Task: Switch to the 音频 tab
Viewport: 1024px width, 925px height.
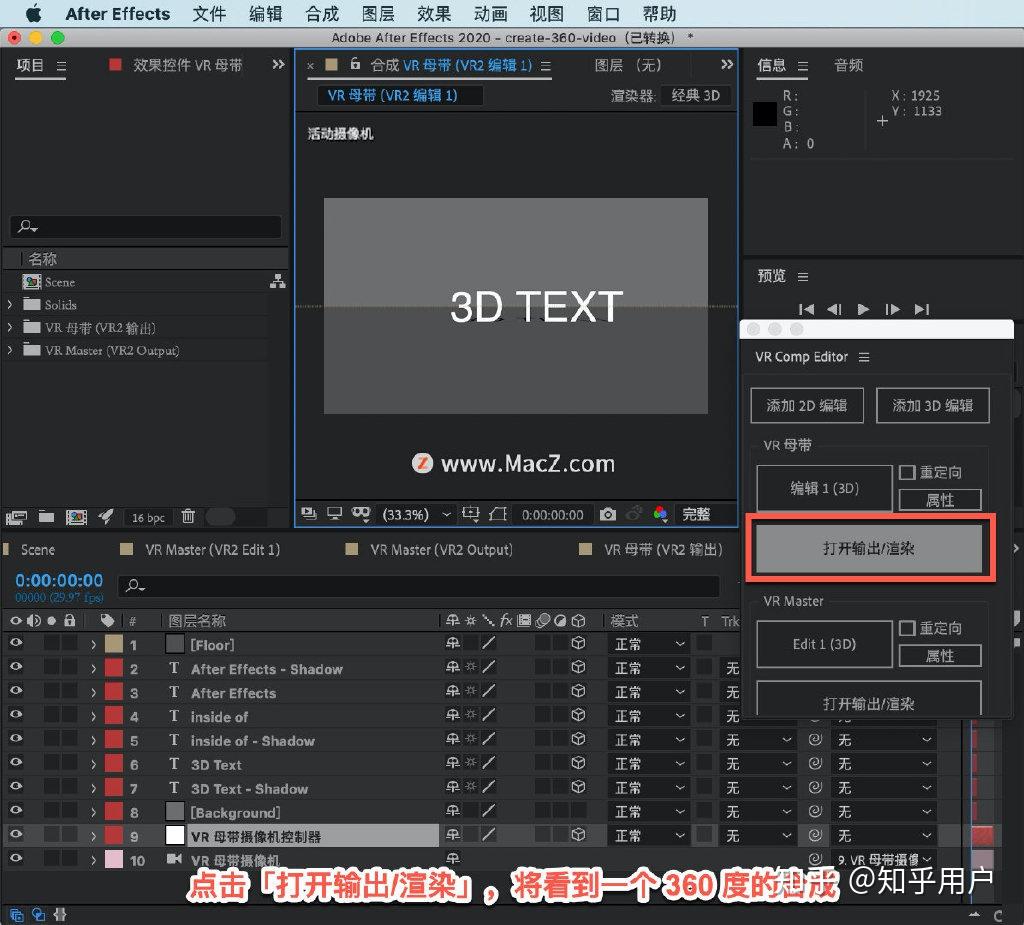Action: point(848,66)
